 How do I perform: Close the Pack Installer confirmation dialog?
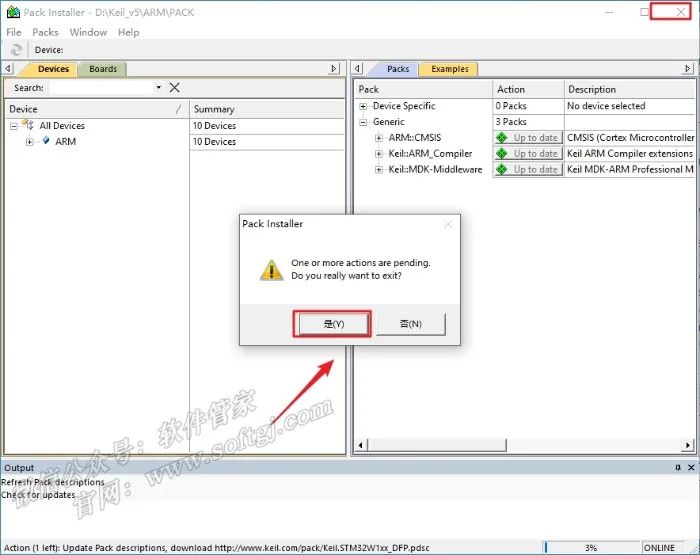[448, 224]
